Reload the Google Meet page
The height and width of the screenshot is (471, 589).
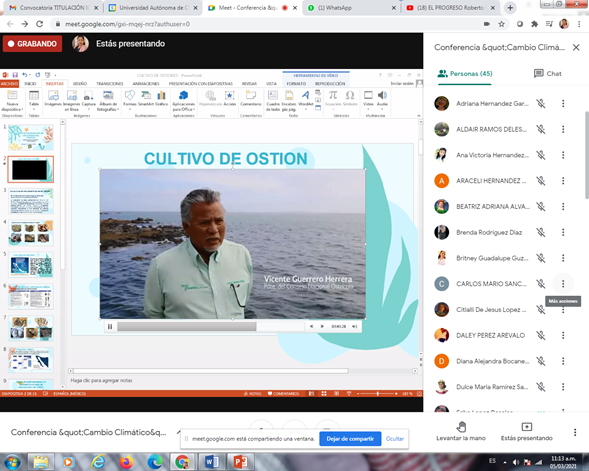click(x=39, y=24)
